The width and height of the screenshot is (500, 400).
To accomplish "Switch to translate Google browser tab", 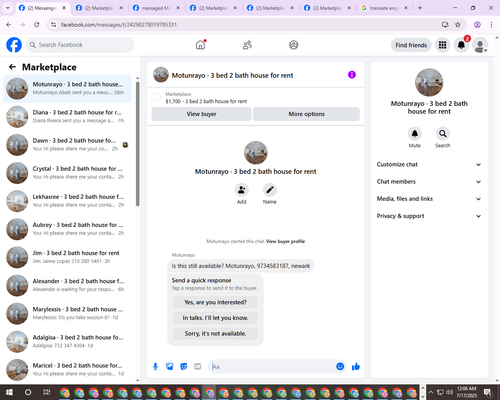I will point(384,8).
